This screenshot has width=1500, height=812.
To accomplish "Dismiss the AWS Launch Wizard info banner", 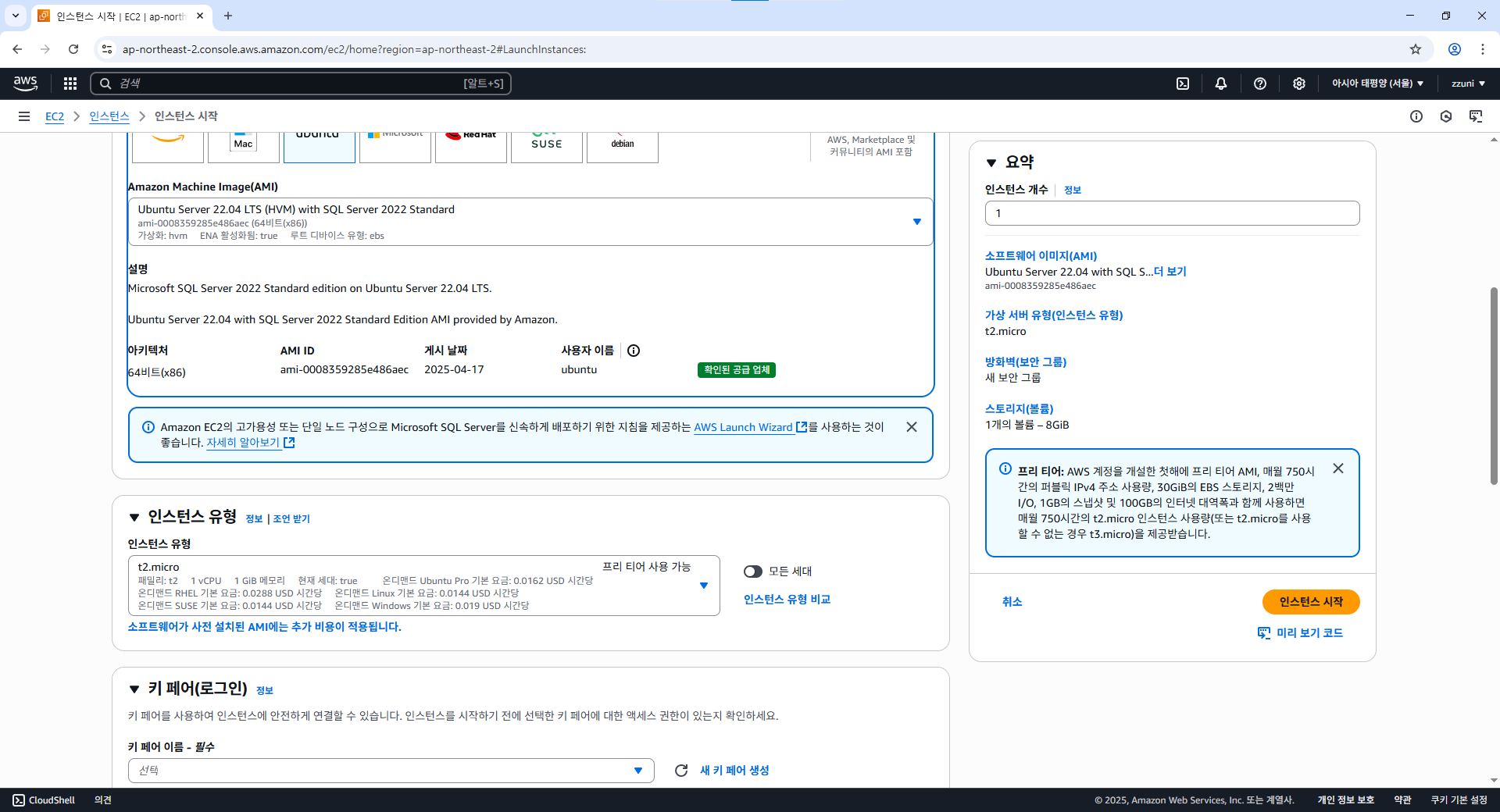I will 912,427.
